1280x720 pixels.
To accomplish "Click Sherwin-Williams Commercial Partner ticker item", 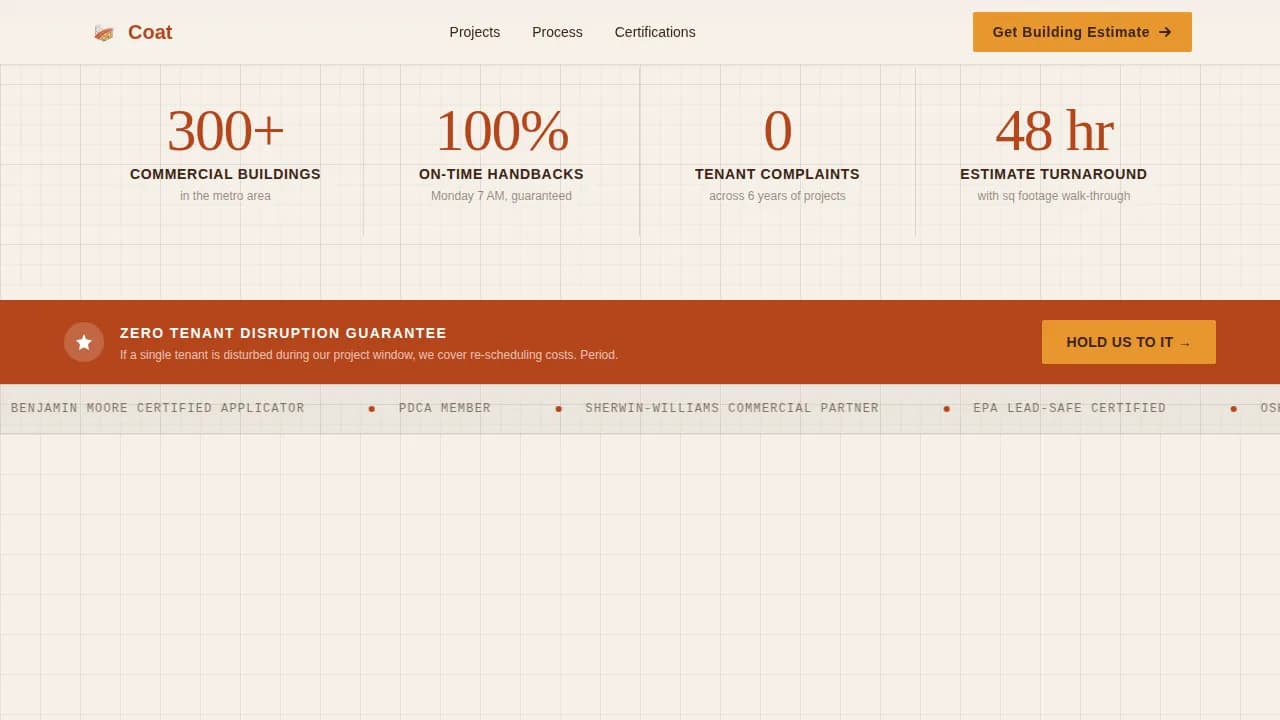I will [732, 408].
